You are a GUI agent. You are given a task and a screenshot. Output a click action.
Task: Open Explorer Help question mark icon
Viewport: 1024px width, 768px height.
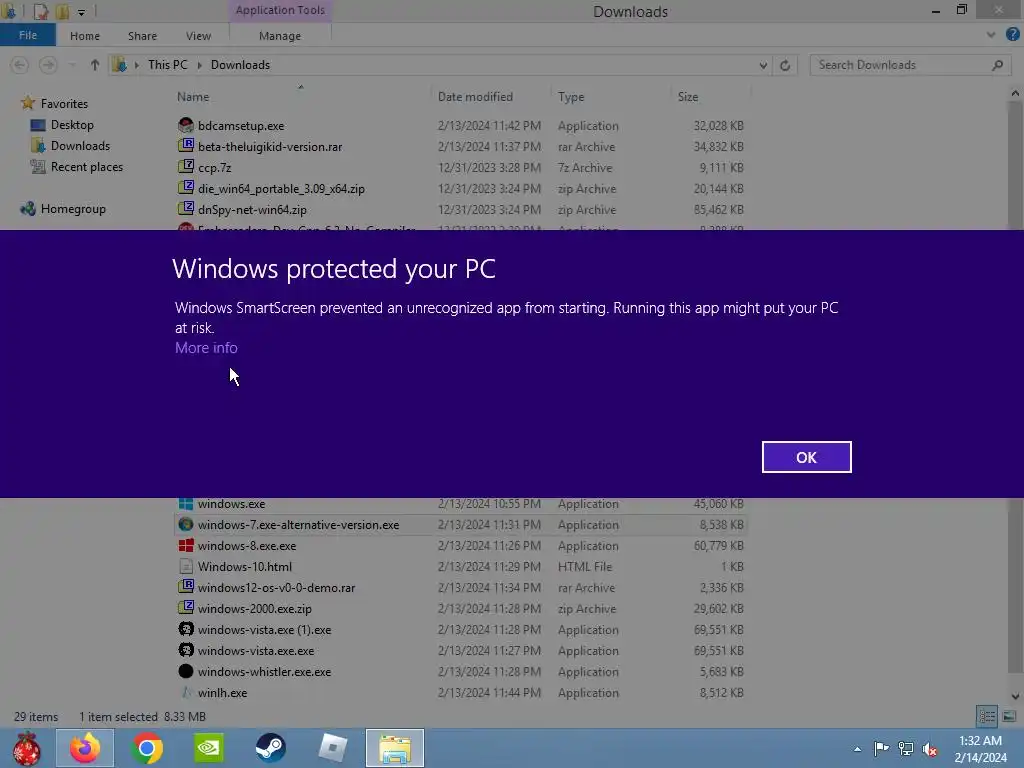[1013, 35]
